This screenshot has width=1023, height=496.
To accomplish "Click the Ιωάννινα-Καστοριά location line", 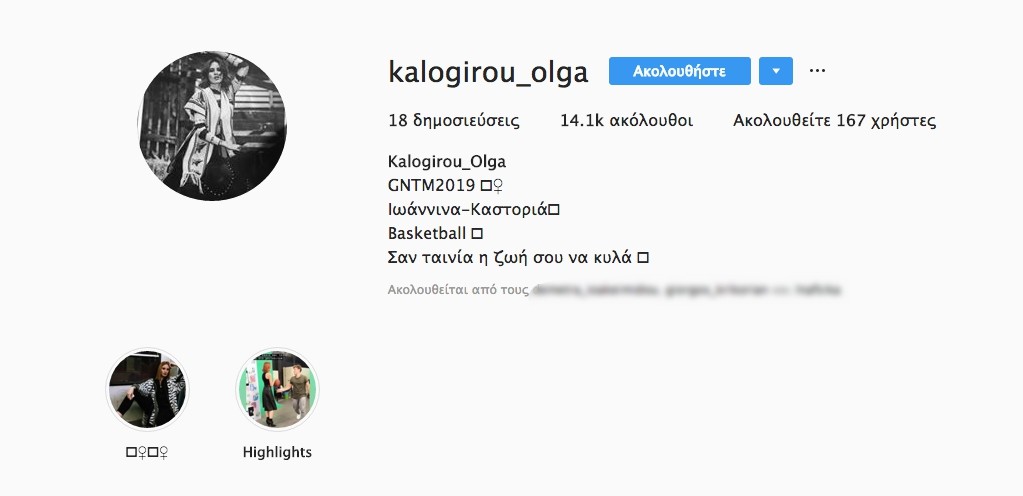I will coord(474,209).
